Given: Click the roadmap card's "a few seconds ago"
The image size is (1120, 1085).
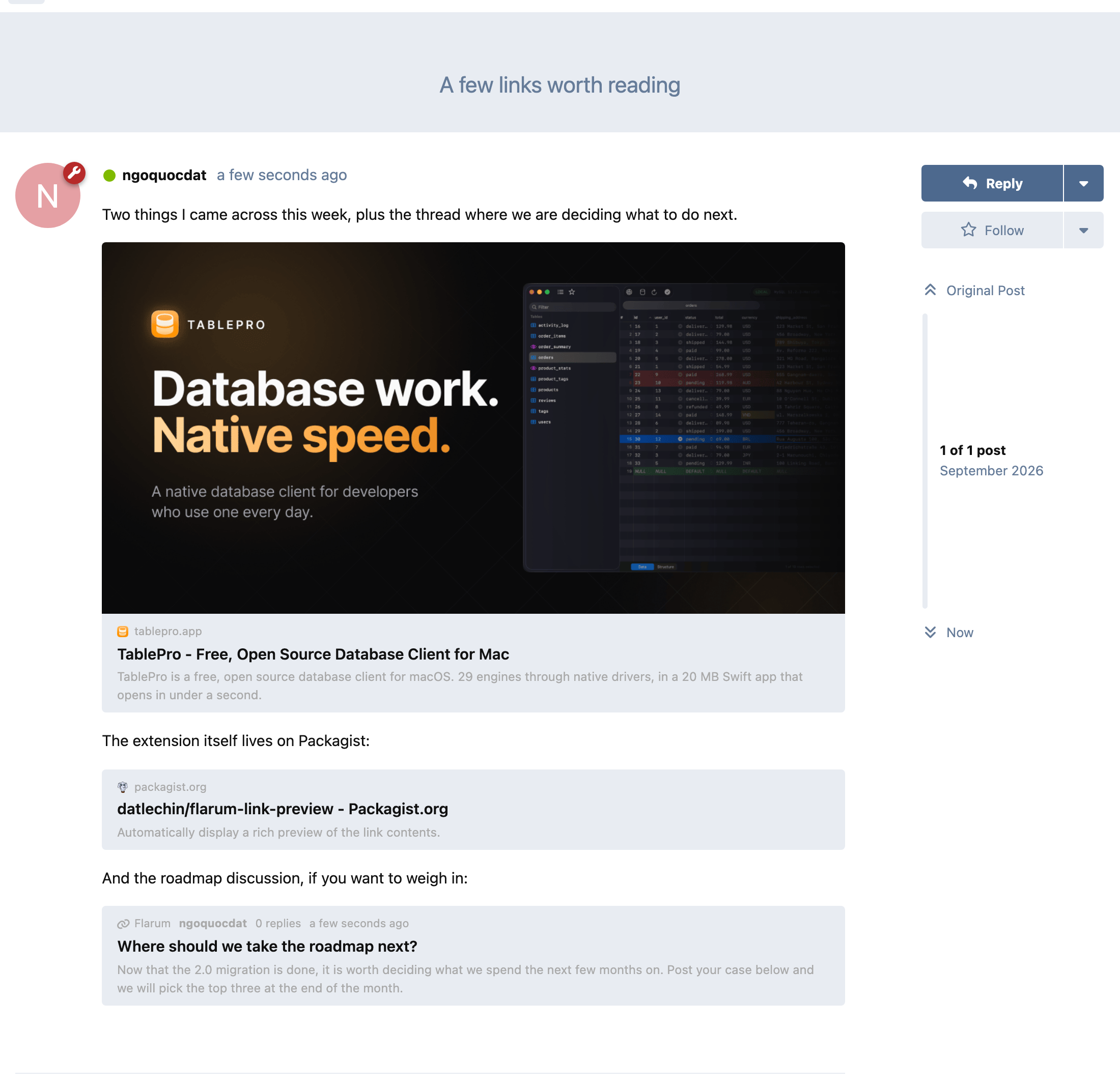Looking at the screenshot, I should (359, 923).
